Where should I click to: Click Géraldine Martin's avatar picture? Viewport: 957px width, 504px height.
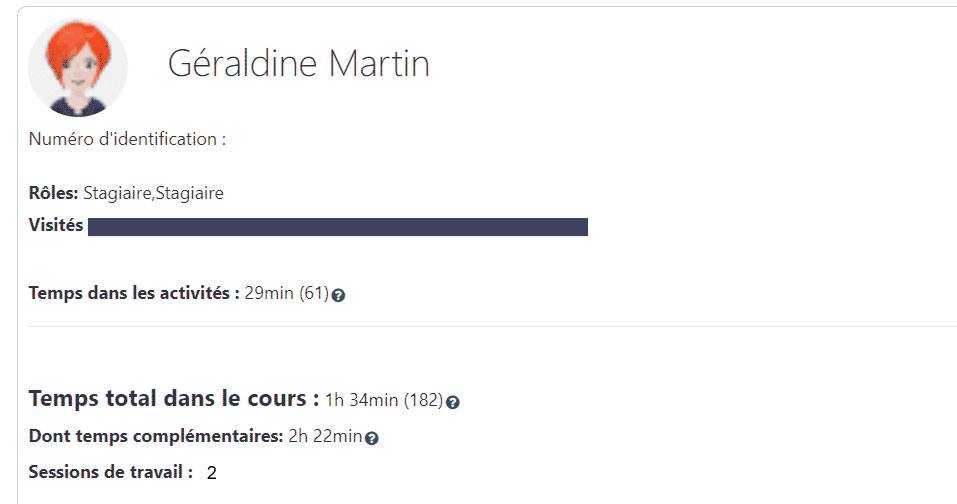pyautogui.click(x=78, y=67)
